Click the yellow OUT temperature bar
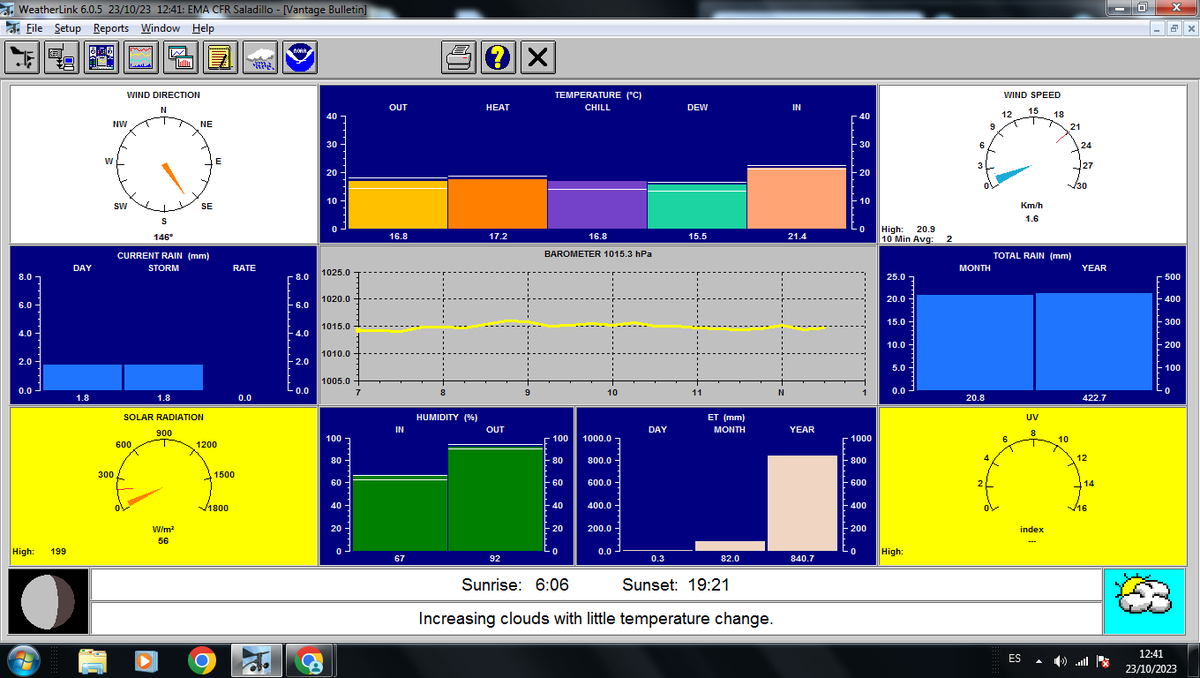This screenshot has height=678, width=1200. tap(397, 203)
